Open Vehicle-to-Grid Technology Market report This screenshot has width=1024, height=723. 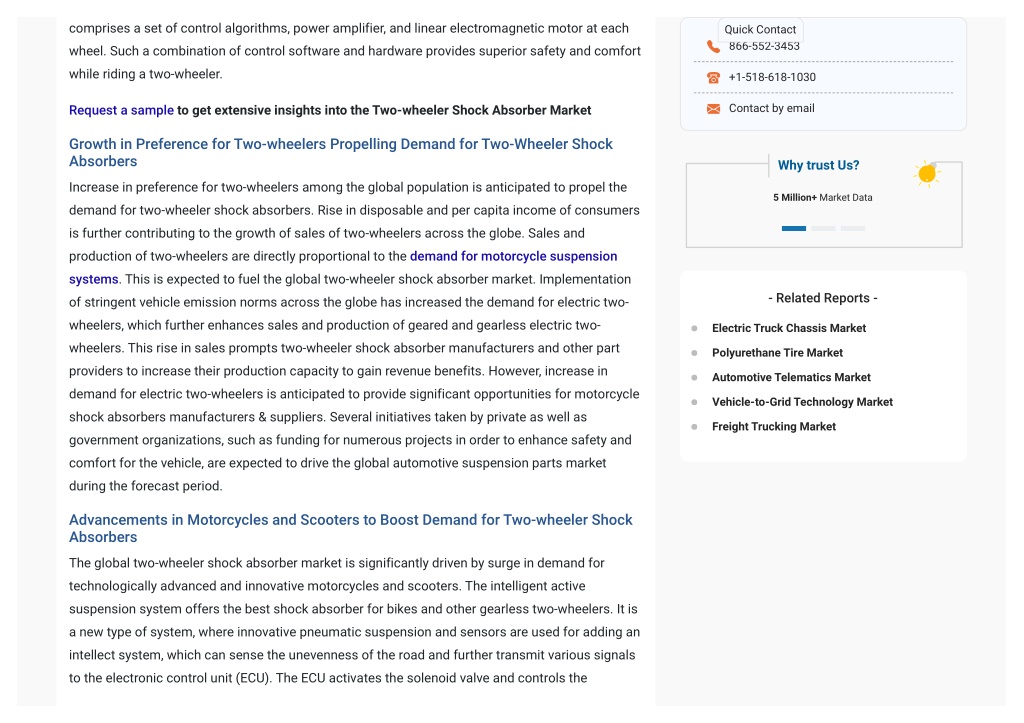802,402
